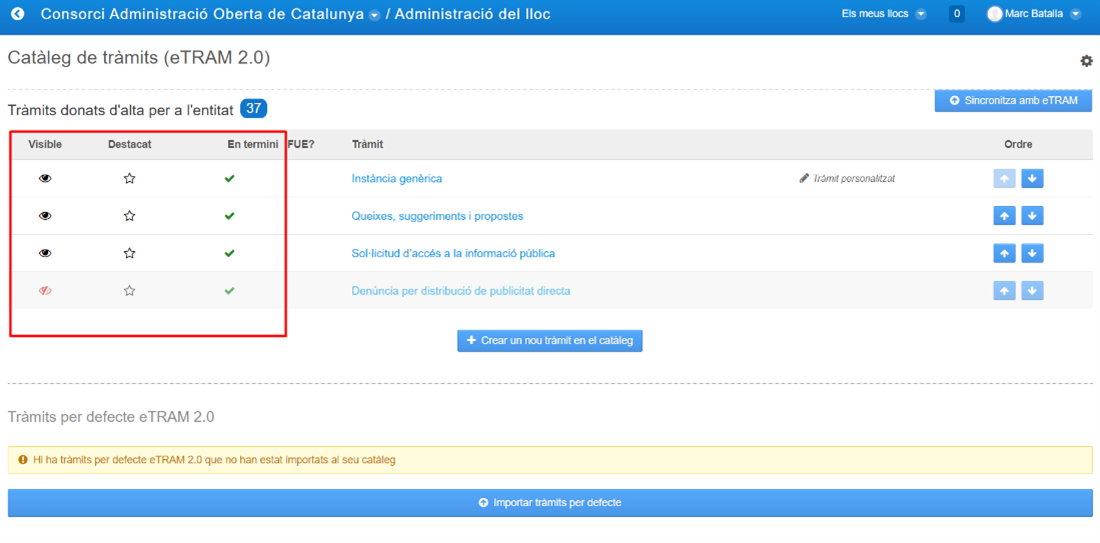
Task: Star the Instància genèrica tràmit
Action: click(129, 178)
